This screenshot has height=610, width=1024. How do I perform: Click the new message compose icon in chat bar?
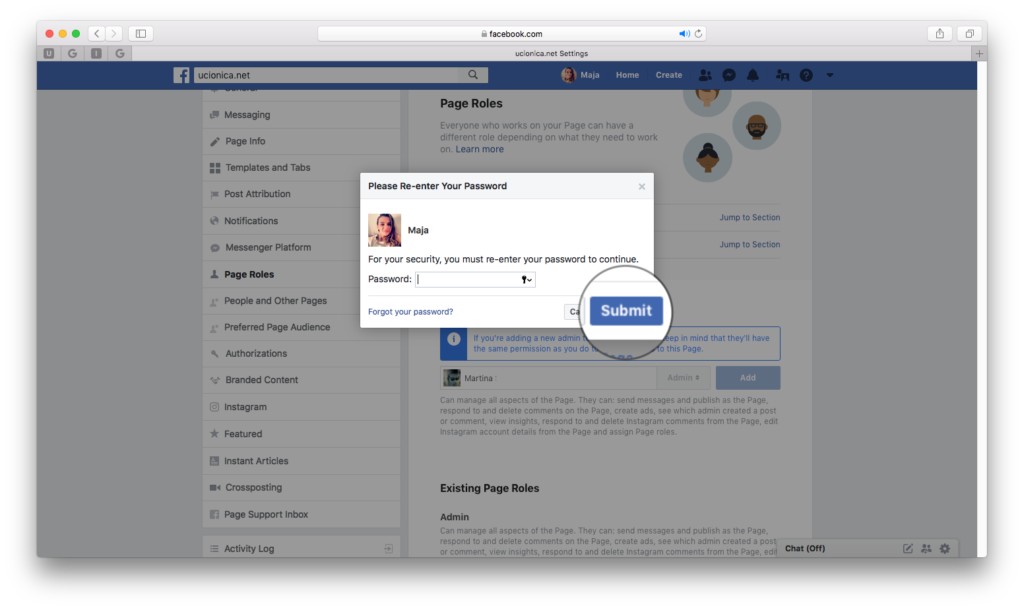pos(908,548)
